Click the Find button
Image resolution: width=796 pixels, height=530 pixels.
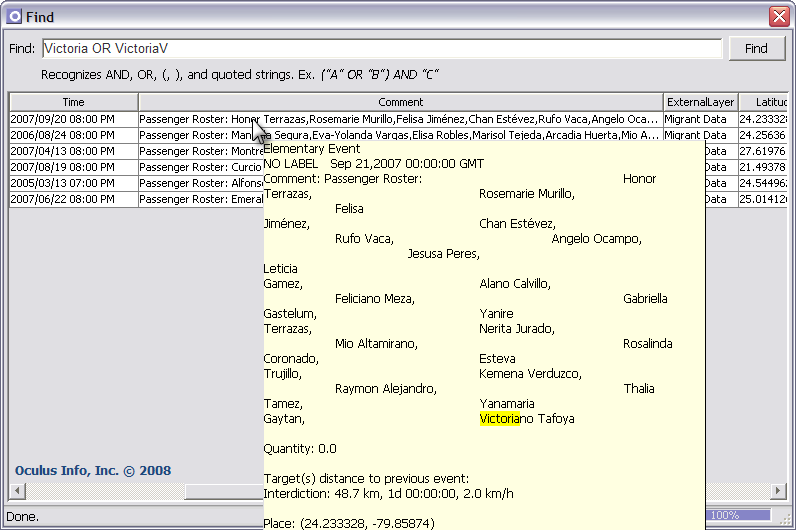757,49
